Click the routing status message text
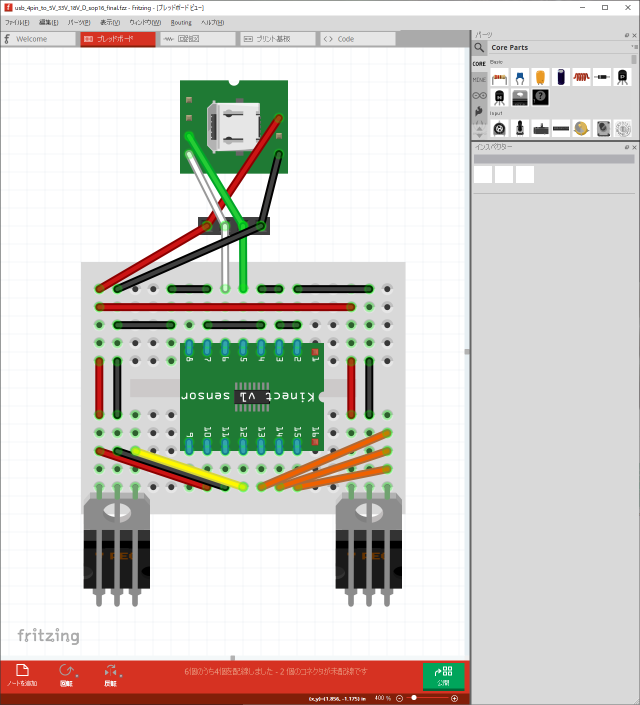The height and width of the screenshot is (705, 640). 276,671
